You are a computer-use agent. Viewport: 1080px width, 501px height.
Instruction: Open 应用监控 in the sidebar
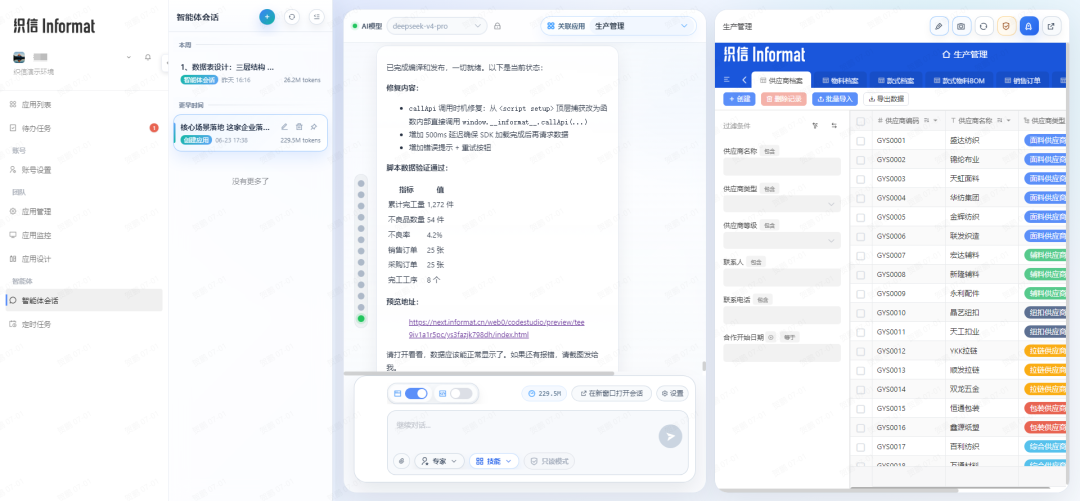(x=84, y=235)
